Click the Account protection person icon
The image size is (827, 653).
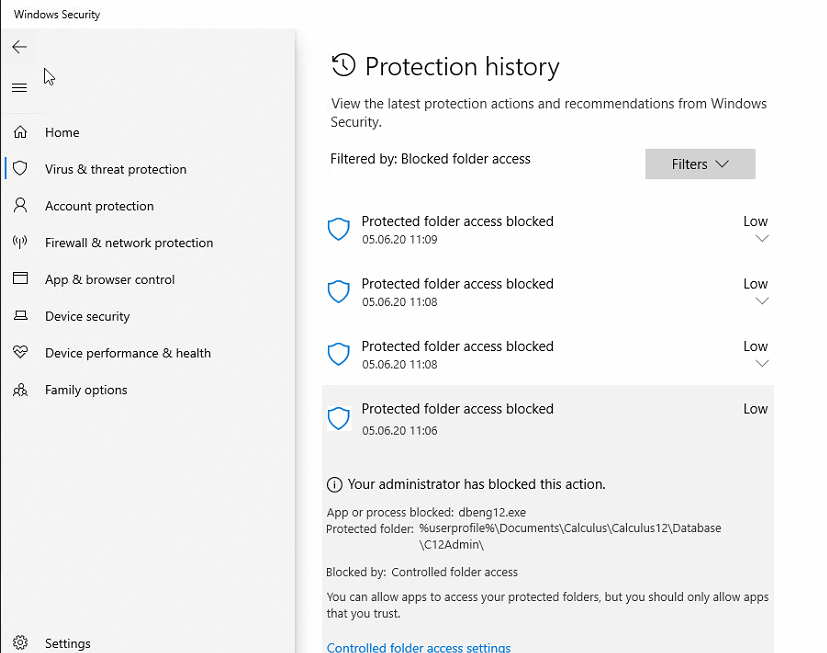point(20,206)
